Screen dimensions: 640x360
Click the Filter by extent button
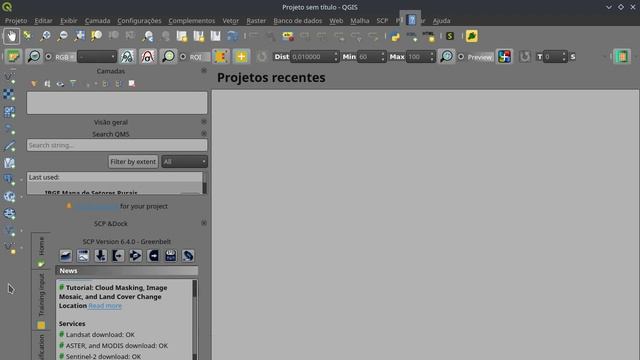click(133, 162)
